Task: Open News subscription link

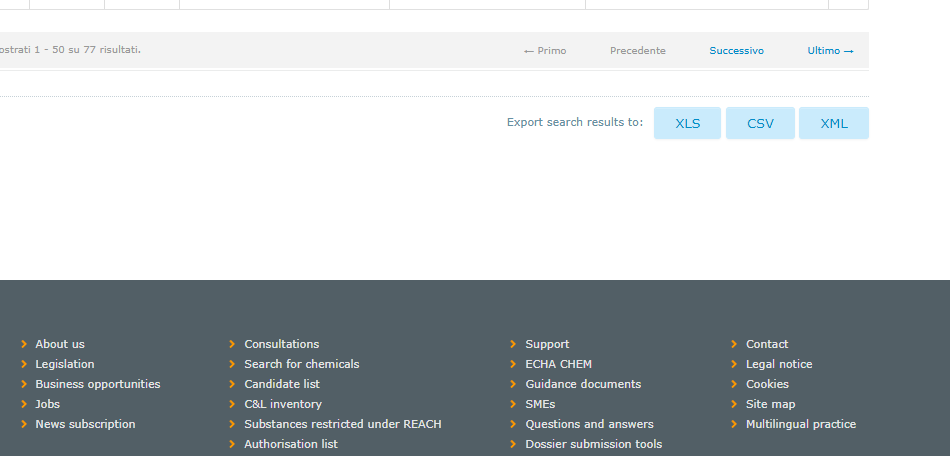Action: [85, 424]
